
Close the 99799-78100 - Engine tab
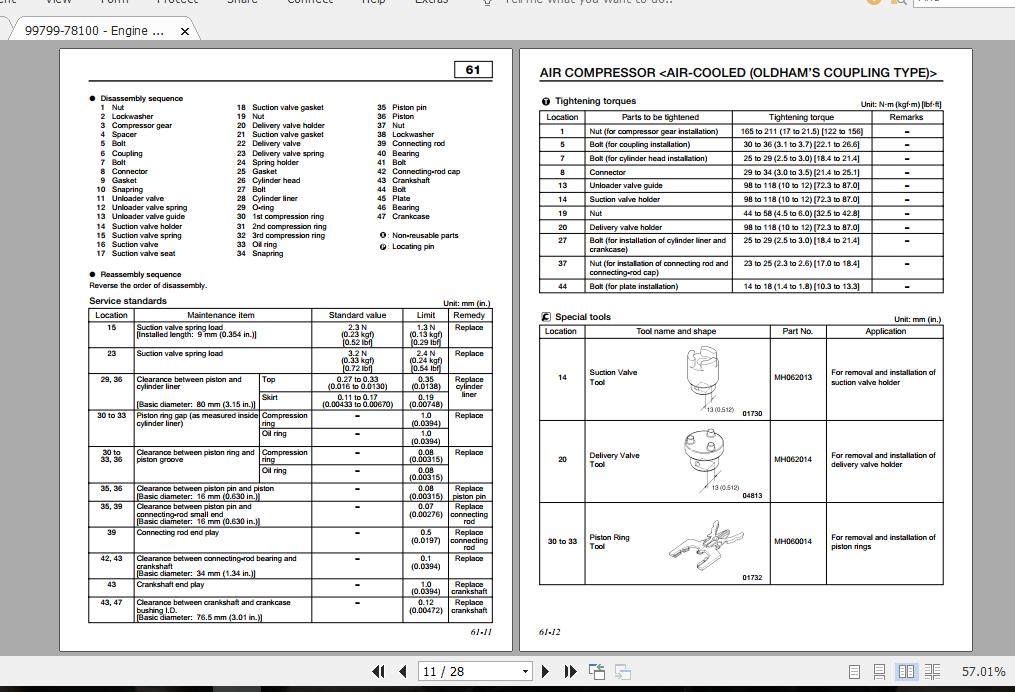point(184,31)
